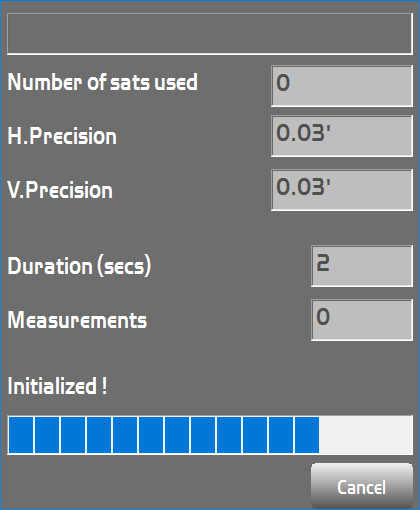Click the last blue progress bar segment
420x510 pixels.
pos(307,435)
